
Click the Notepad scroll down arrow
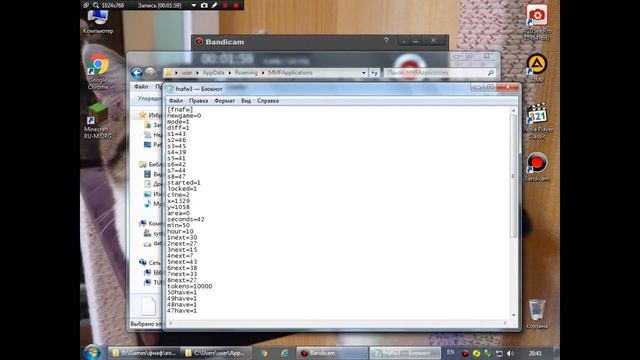(x=513, y=315)
